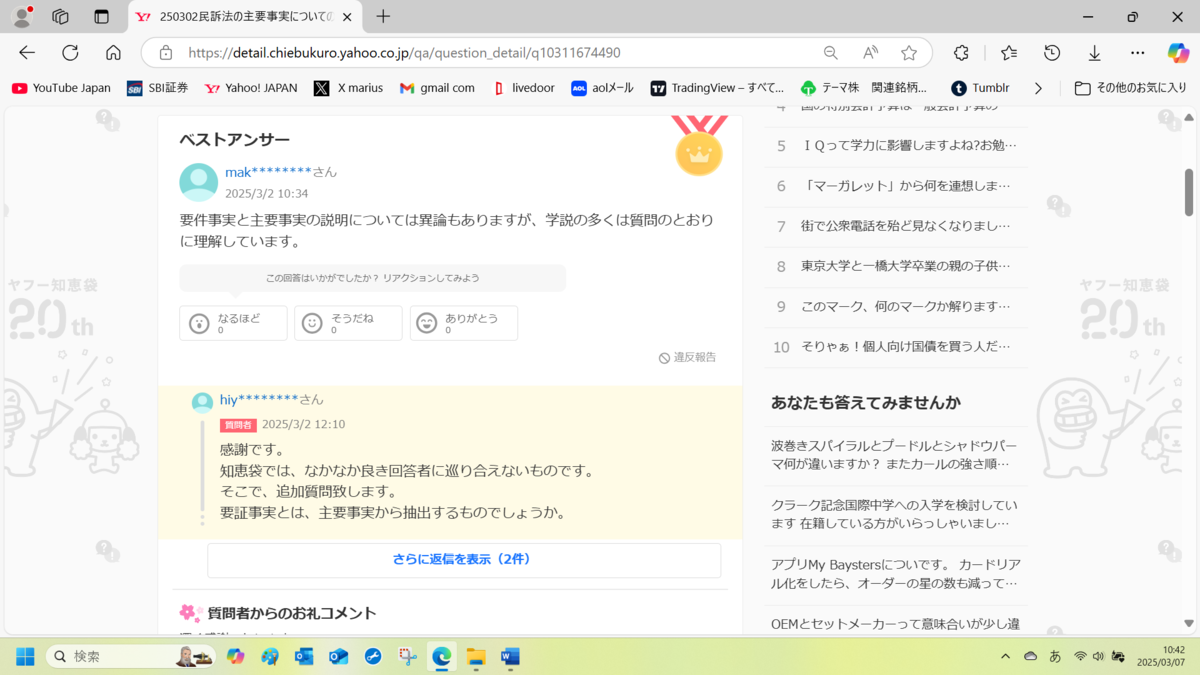
Task: Open その他のお気に入り folder
Action: click(1131, 88)
